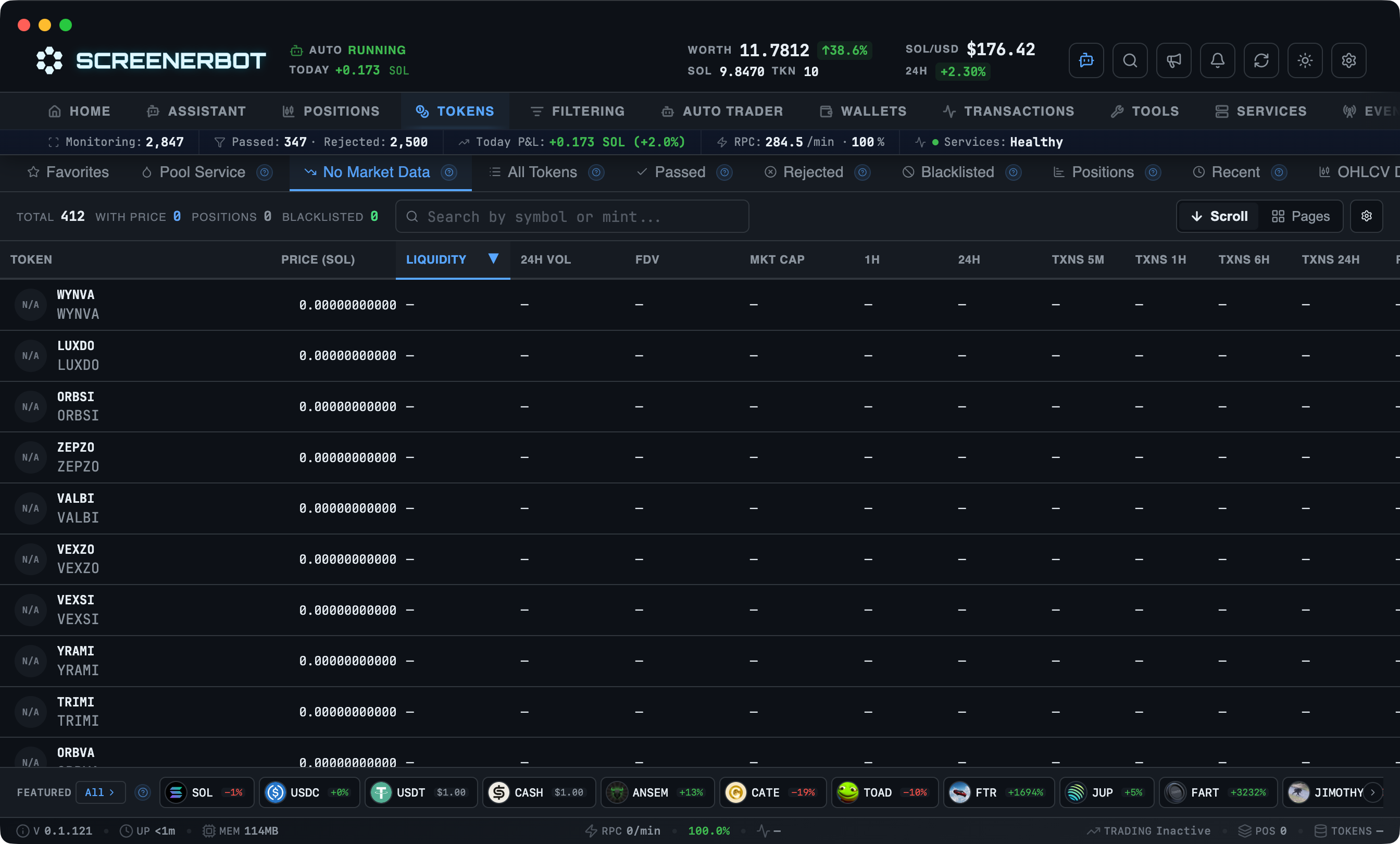This screenshot has height=844, width=1400.
Task: Click the TOAD featured token chip
Action: point(885,792)
